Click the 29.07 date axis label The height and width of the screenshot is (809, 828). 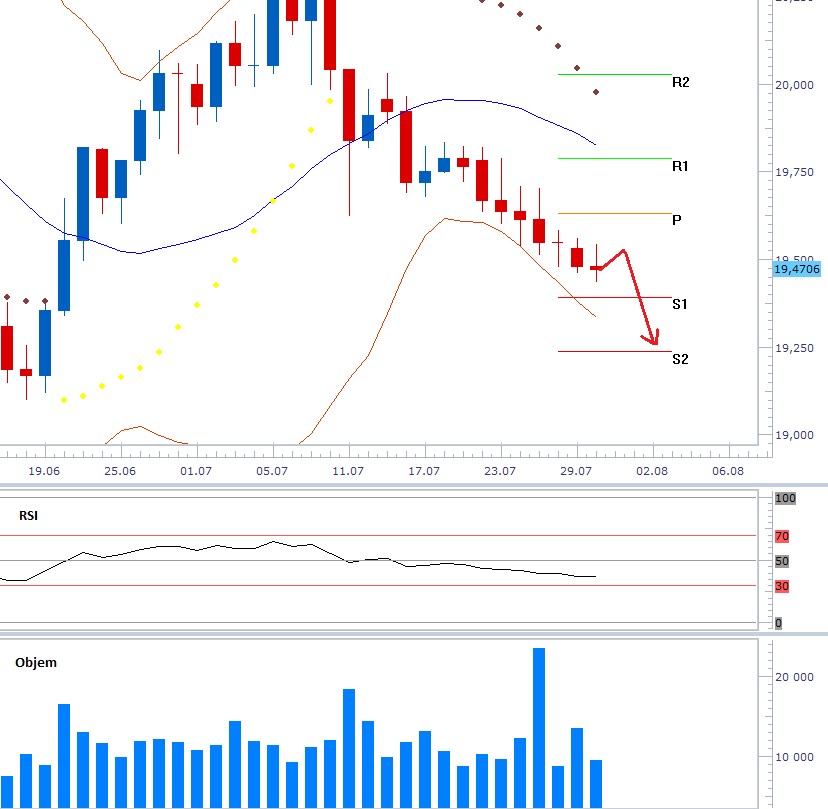pos(576,471)
